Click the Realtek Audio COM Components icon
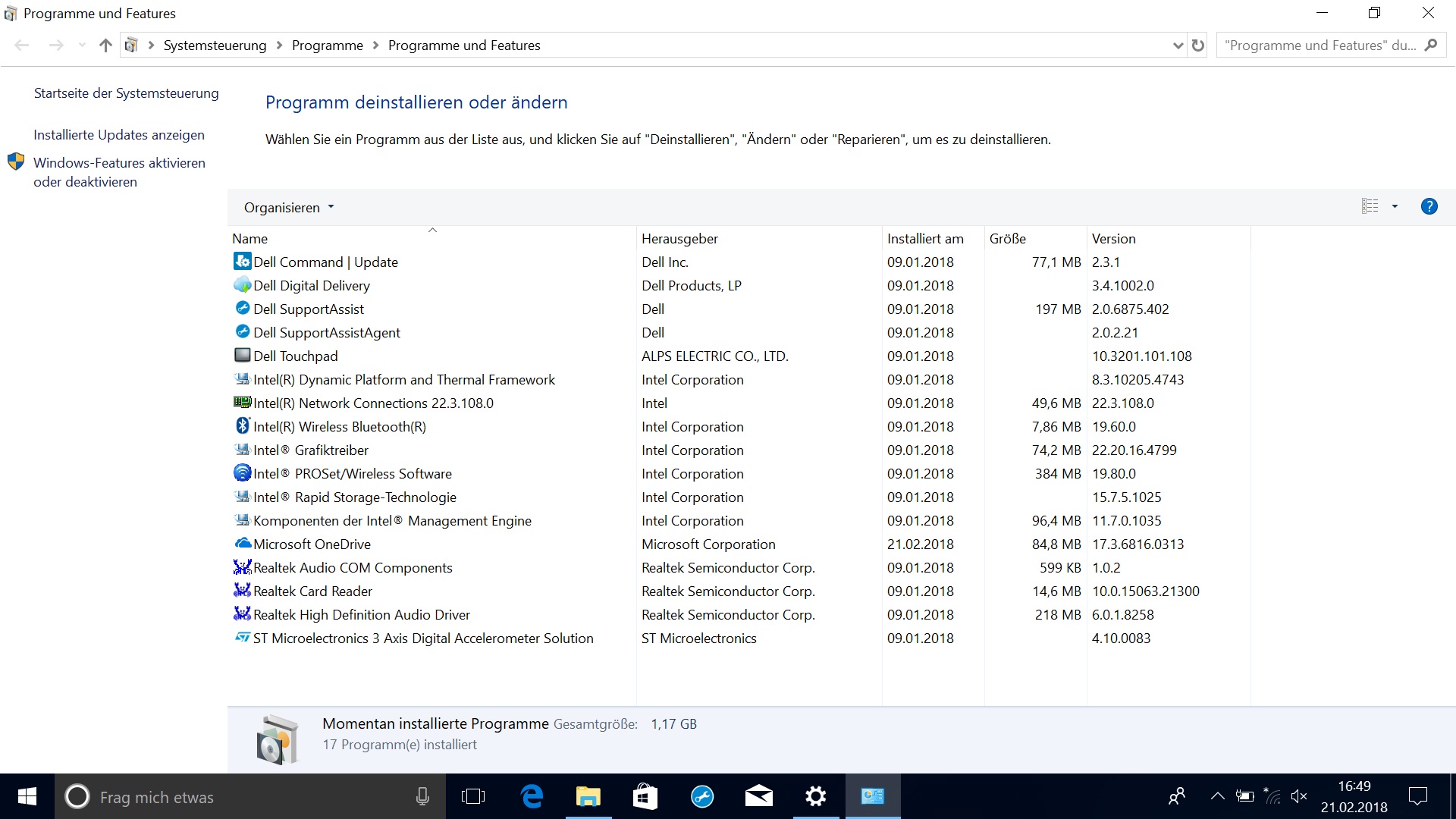 242,567
